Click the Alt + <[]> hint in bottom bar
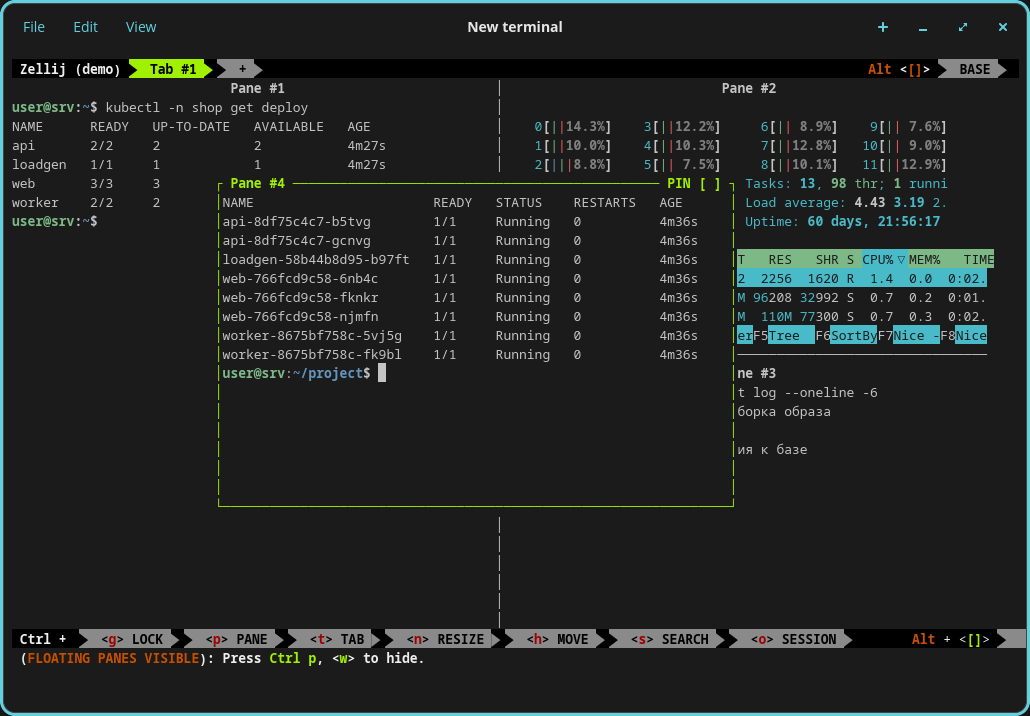1030x716 pixels. coord(951,639)
